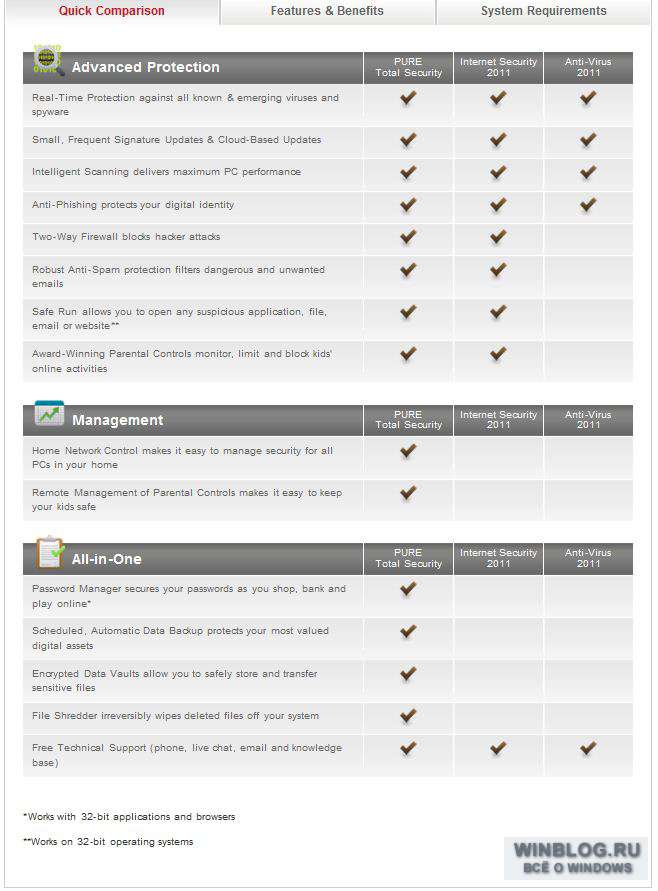
Task: Select the Quick Comparison tab
Action: click(112, 11)
